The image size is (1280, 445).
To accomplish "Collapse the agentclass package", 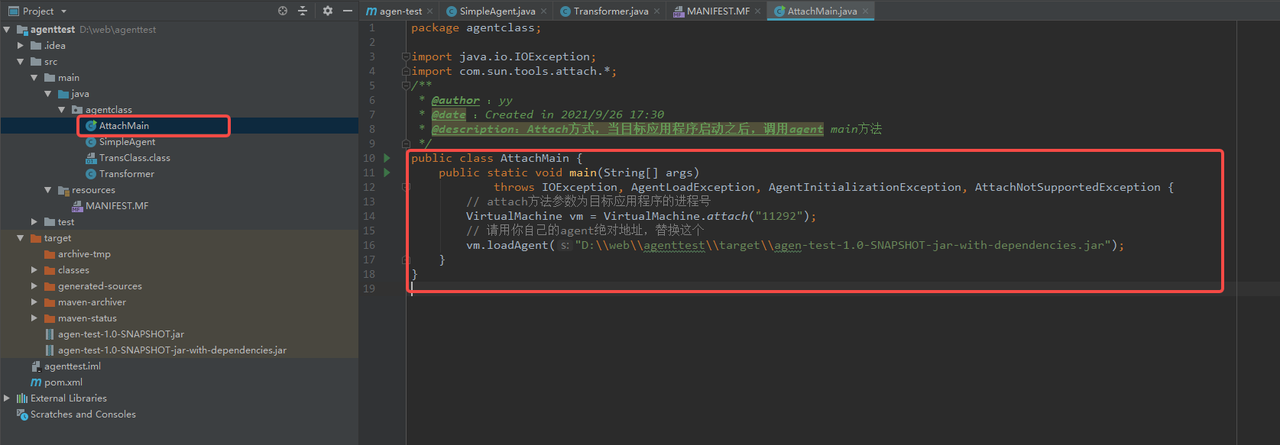I will pos(62,110).
